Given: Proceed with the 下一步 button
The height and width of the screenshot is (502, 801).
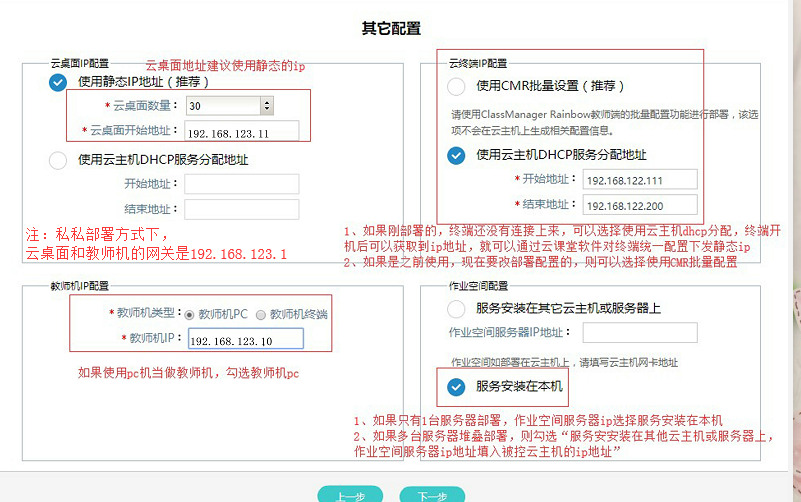Looking at the screenshot, I should tap(431, 495).
